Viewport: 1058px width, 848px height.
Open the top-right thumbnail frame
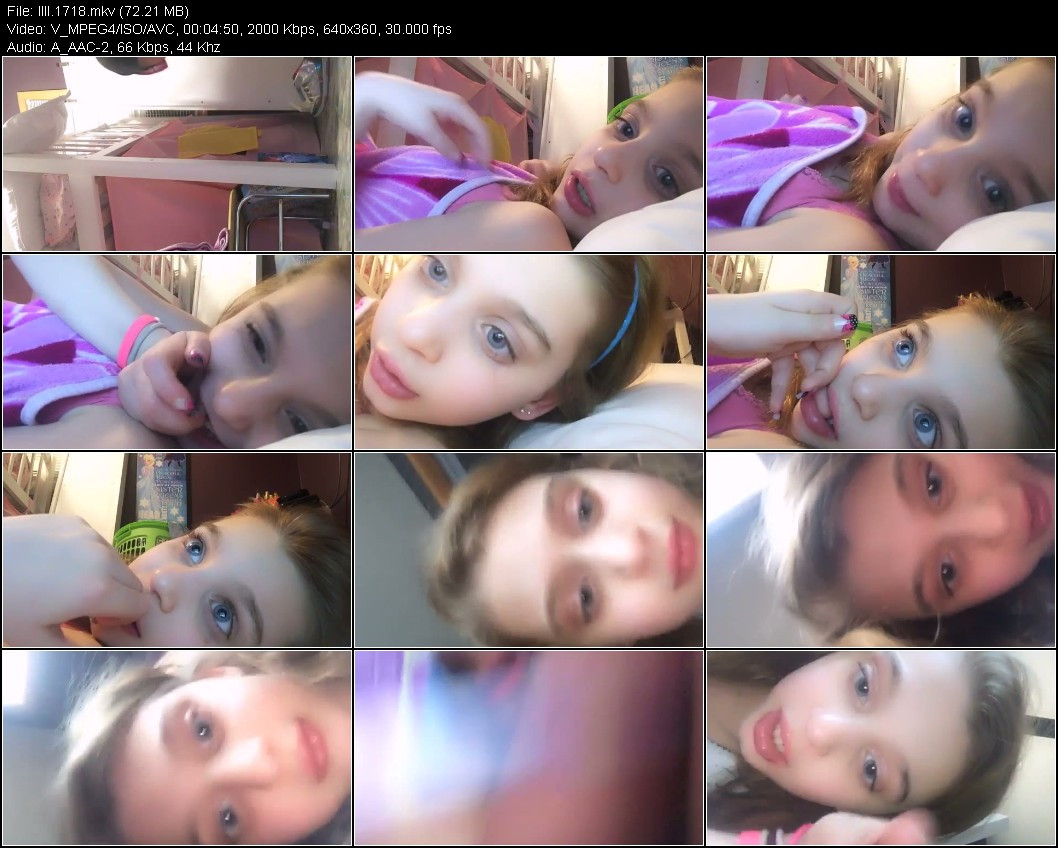[x=881, y=154]
